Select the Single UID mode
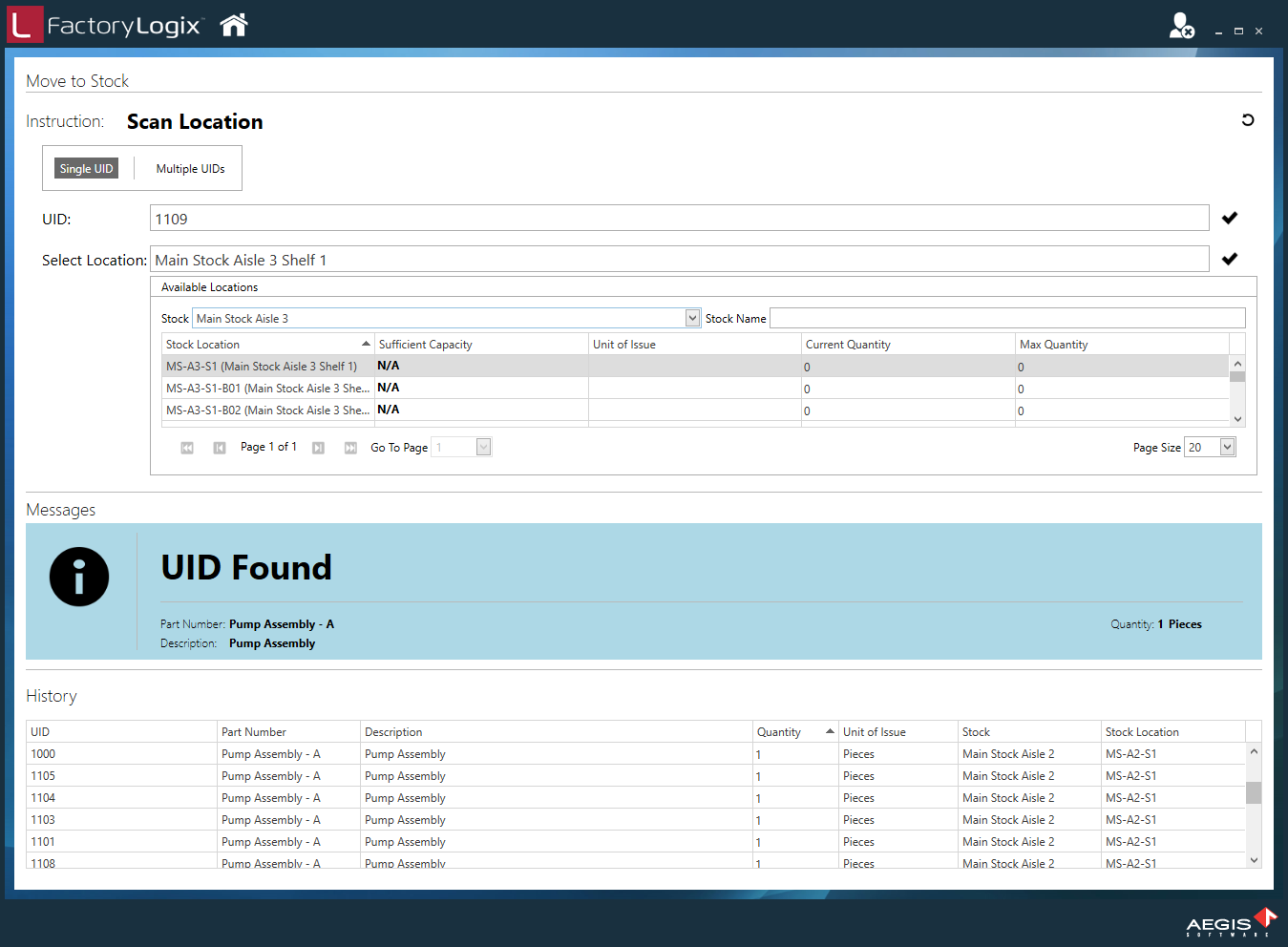Screen dimensions: 1288x947 tap(87, 168)
